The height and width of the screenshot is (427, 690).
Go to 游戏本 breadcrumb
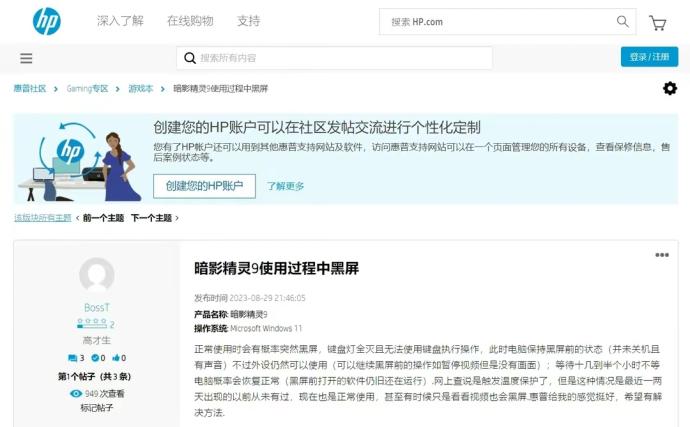click(x=140, y=88)
